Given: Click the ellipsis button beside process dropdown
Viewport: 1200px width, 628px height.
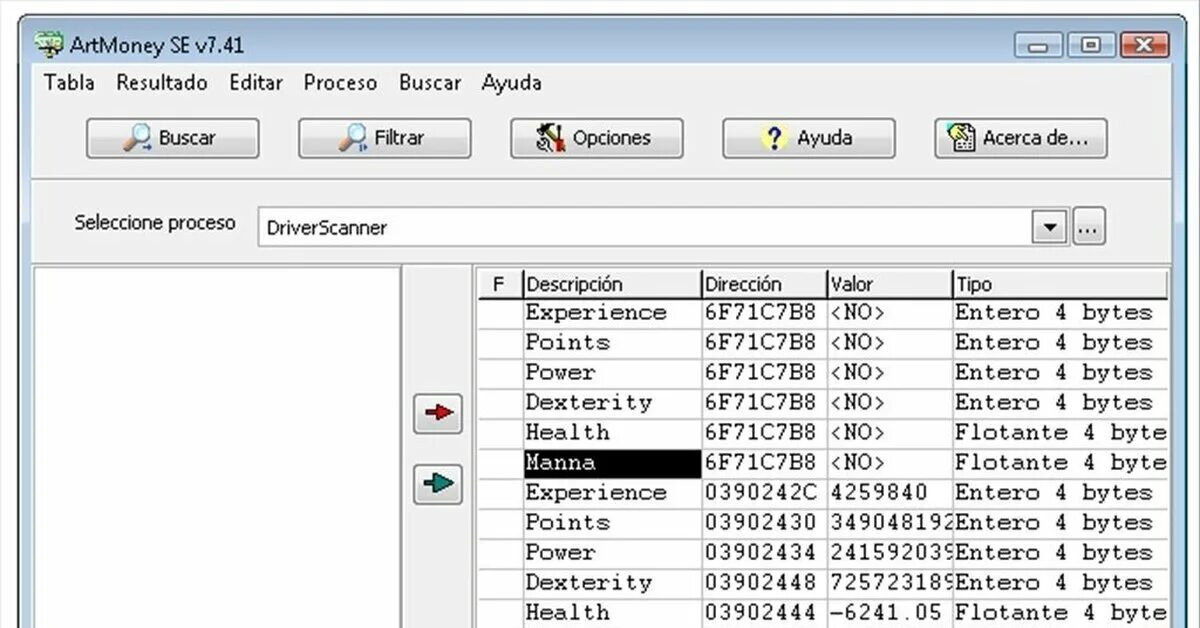Looking at the screenshot, I should click(1089, 227).
